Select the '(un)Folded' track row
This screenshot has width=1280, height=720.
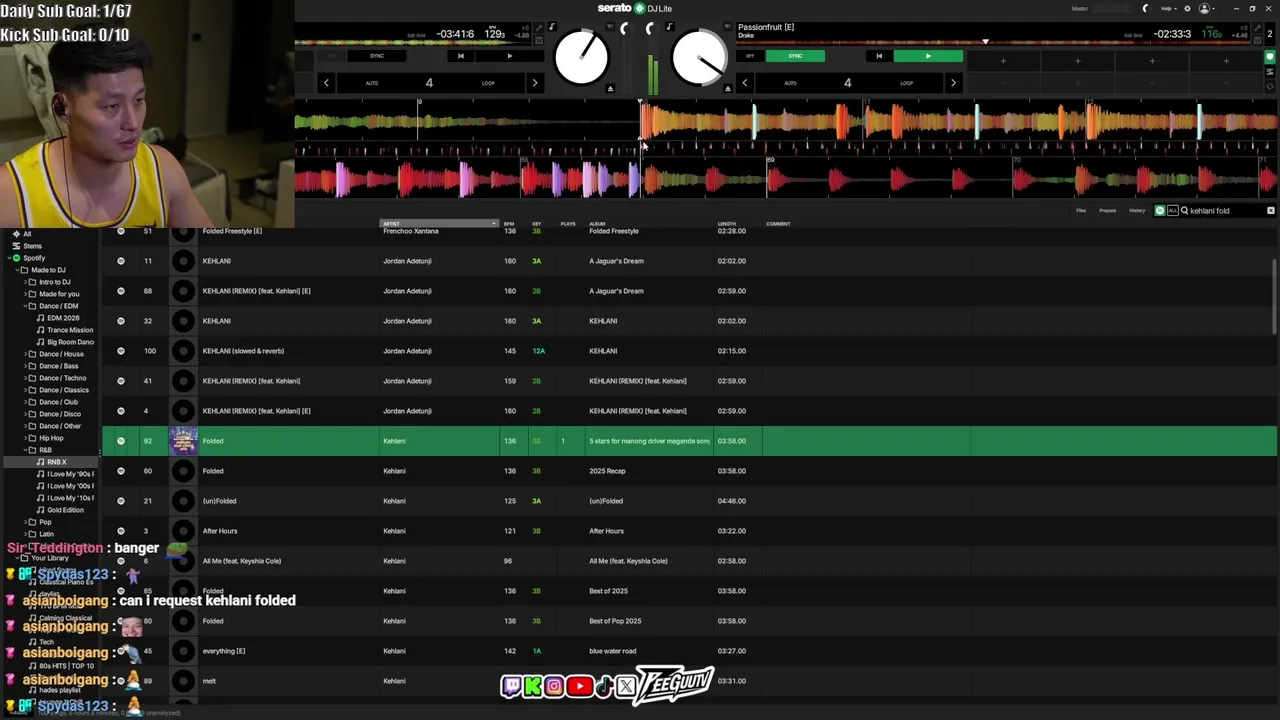pyautogui.click(x=690, y=501)
